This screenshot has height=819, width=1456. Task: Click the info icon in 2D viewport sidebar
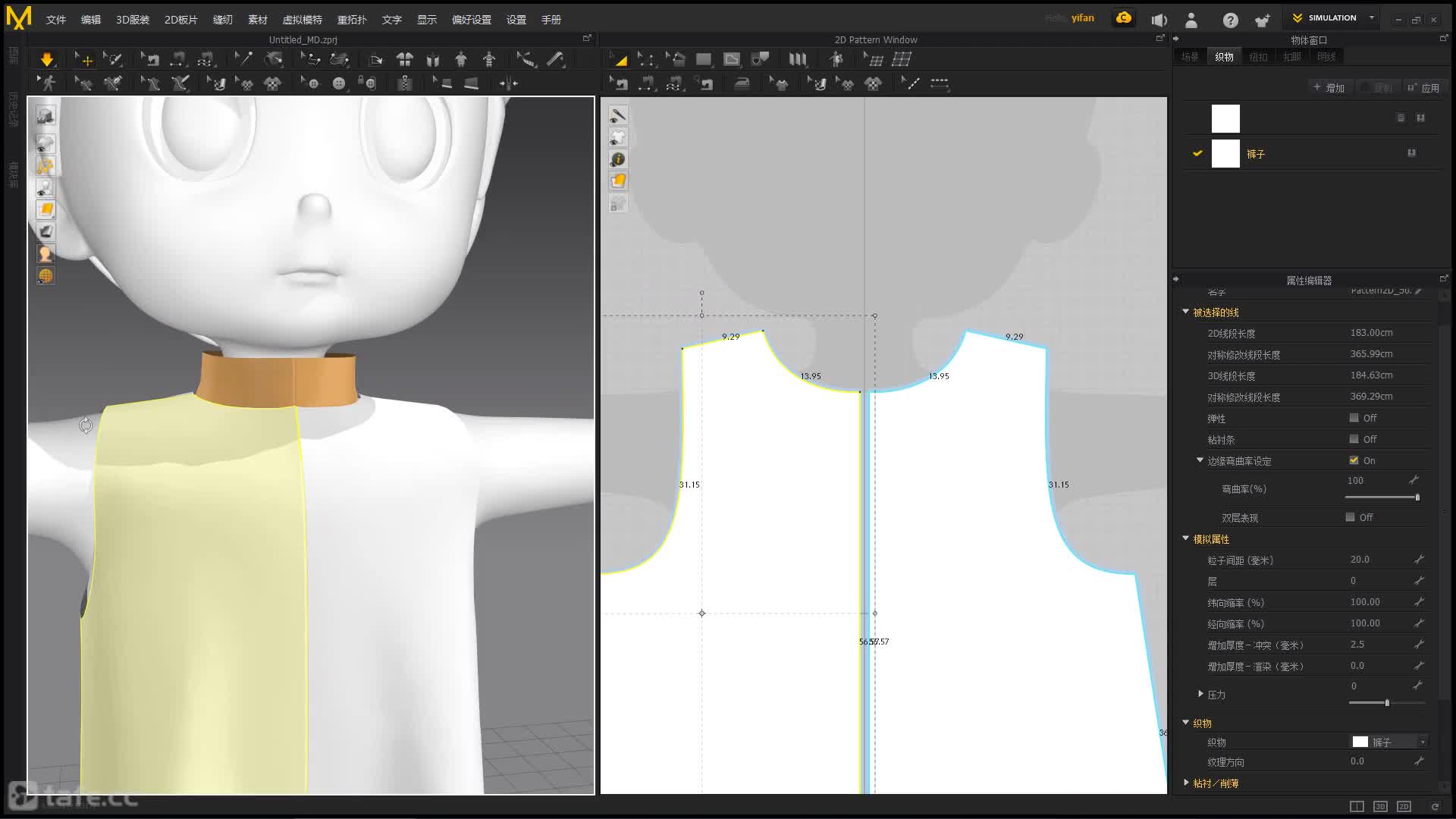[618, 159]
